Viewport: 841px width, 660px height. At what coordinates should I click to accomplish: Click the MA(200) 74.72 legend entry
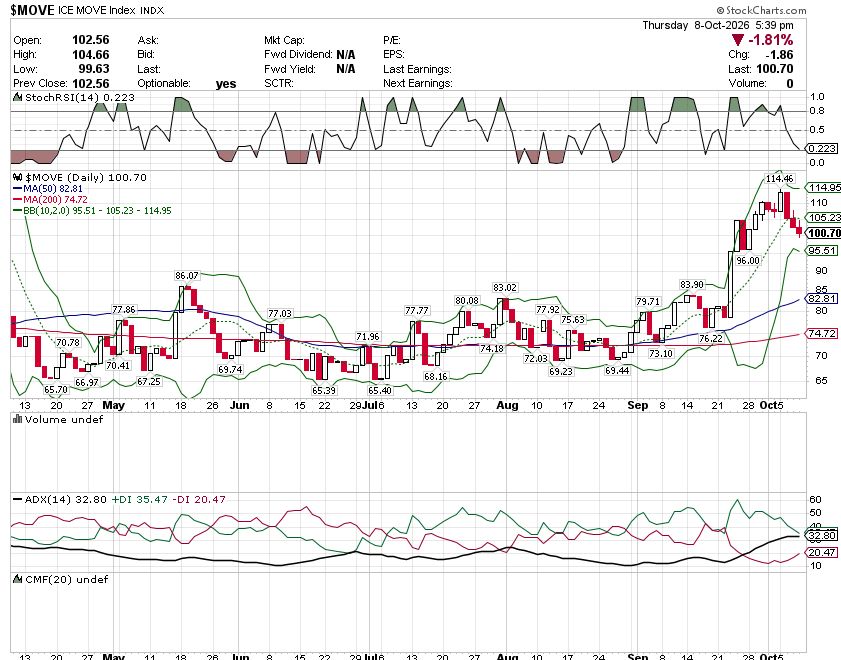(x=55, y=199)
